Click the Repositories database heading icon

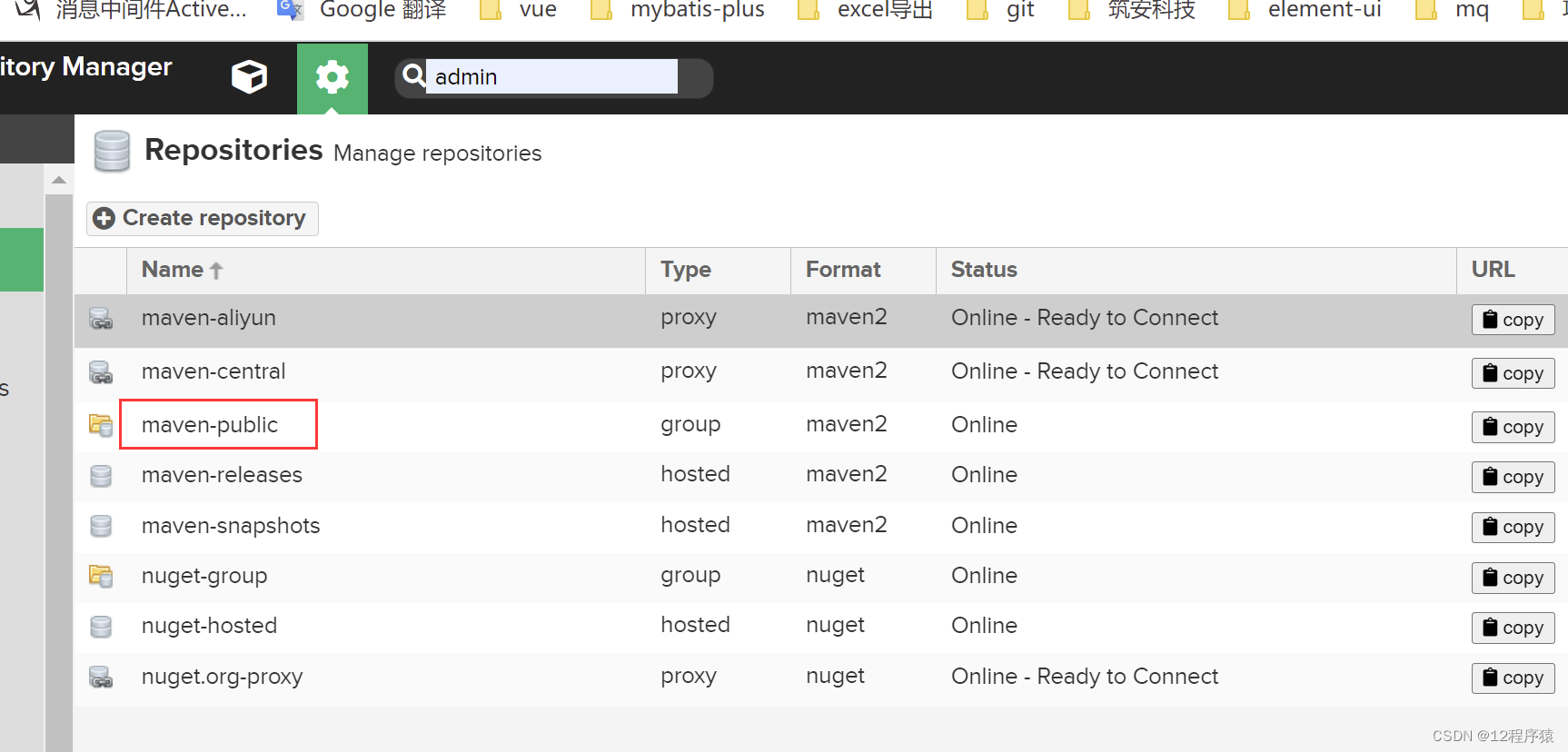(113, 151)
